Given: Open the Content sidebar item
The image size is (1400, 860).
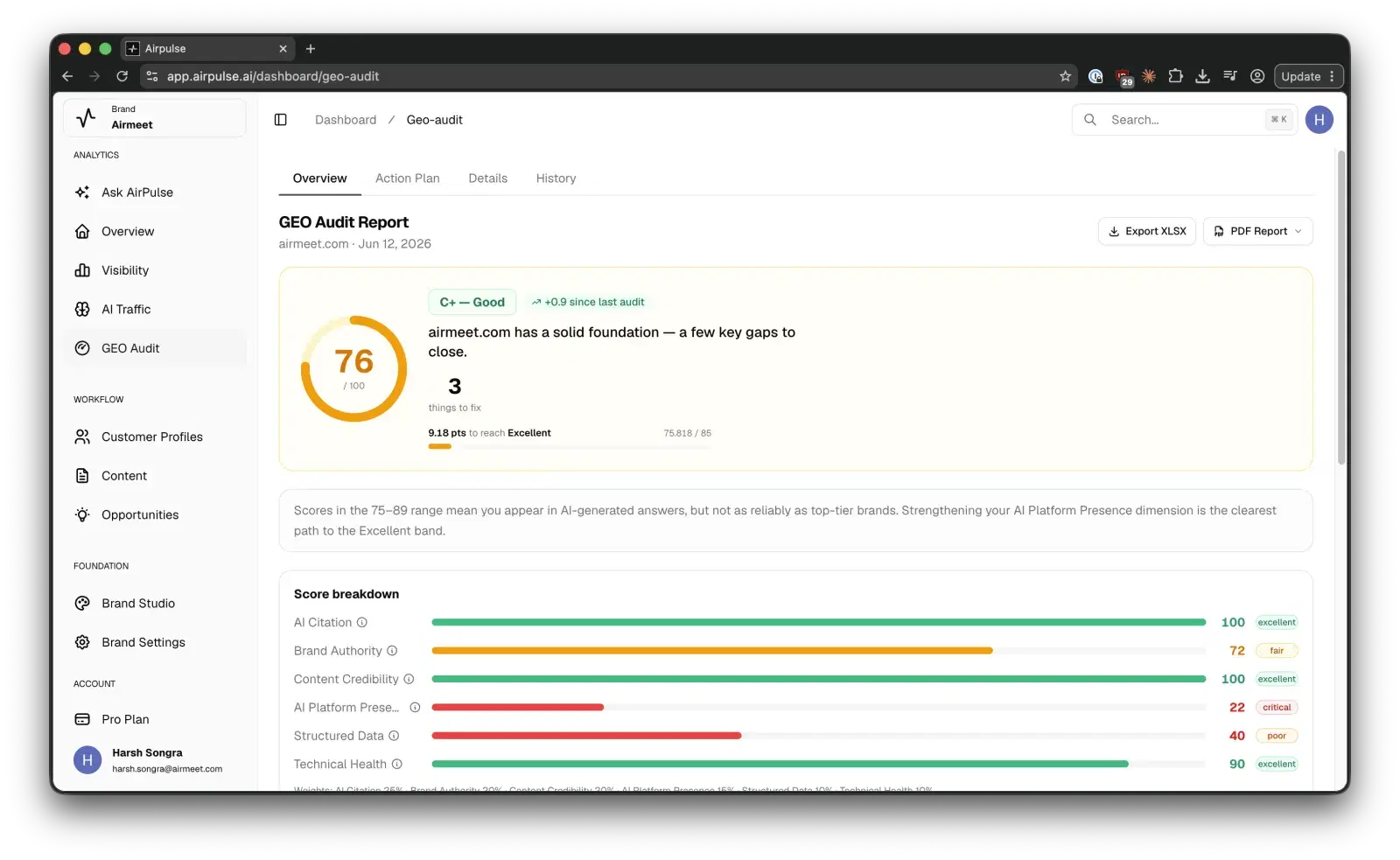Looking at the screenshot, I should coord(155,476).
